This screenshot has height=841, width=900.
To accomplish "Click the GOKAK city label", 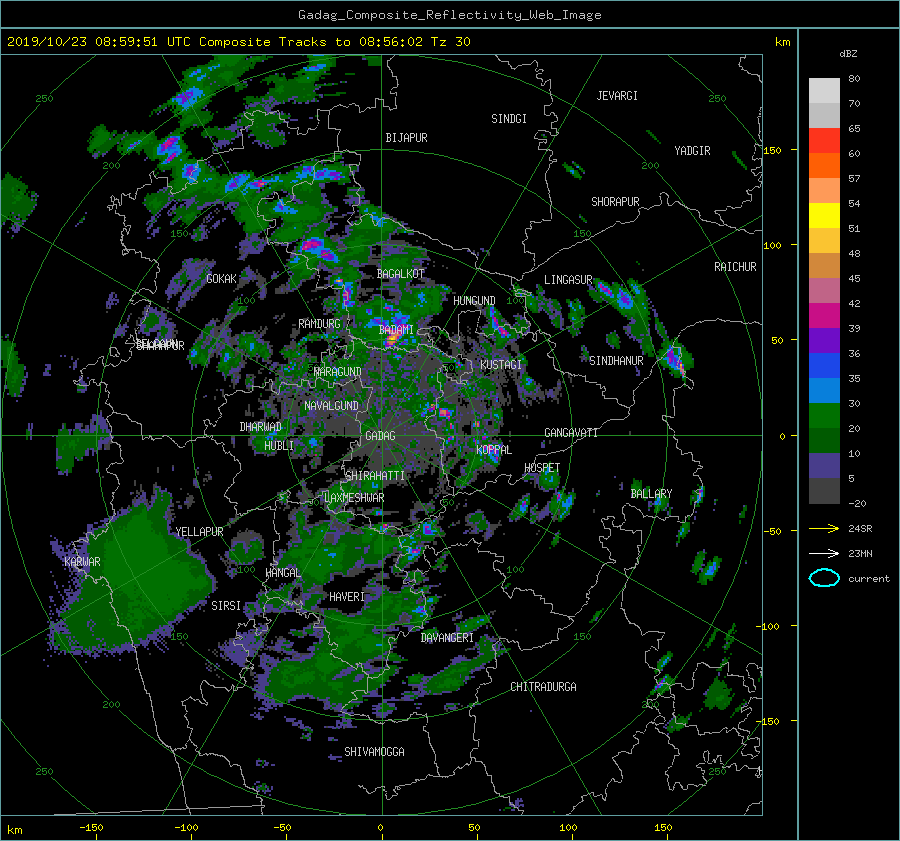I will [221, 279].
